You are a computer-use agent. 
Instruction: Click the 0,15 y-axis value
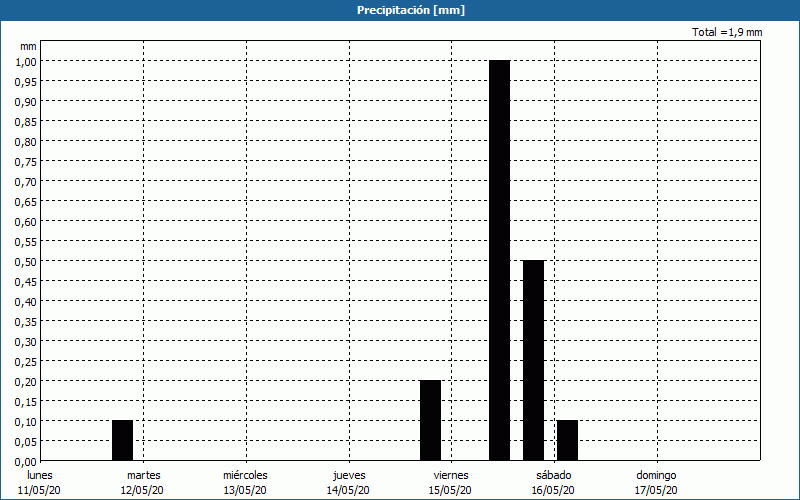tap(26, 402)
